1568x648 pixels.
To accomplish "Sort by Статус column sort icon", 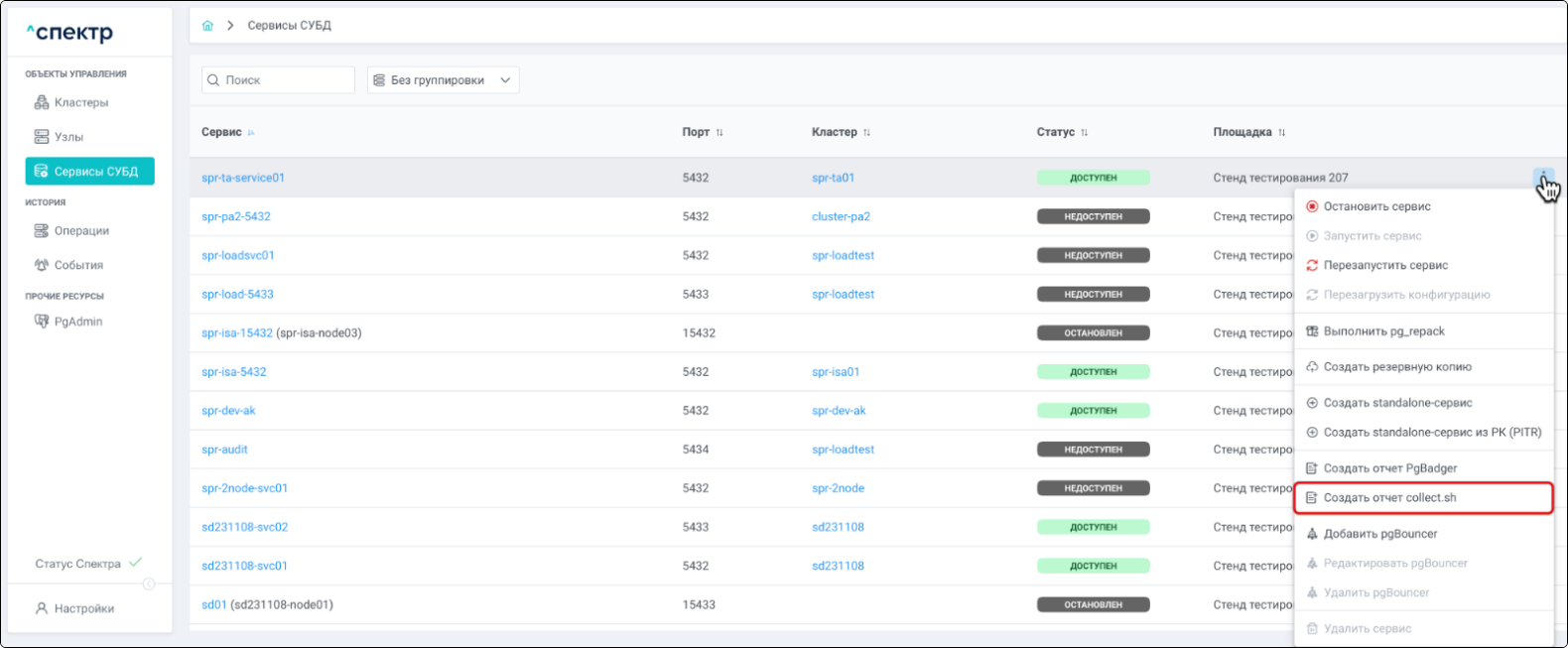I will [1084, 133].
